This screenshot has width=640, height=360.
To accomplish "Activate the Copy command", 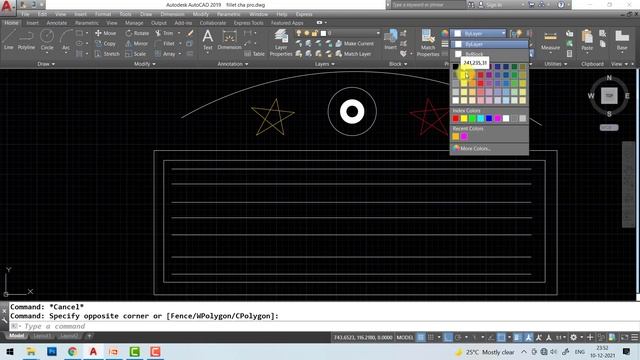I will 105,43.
